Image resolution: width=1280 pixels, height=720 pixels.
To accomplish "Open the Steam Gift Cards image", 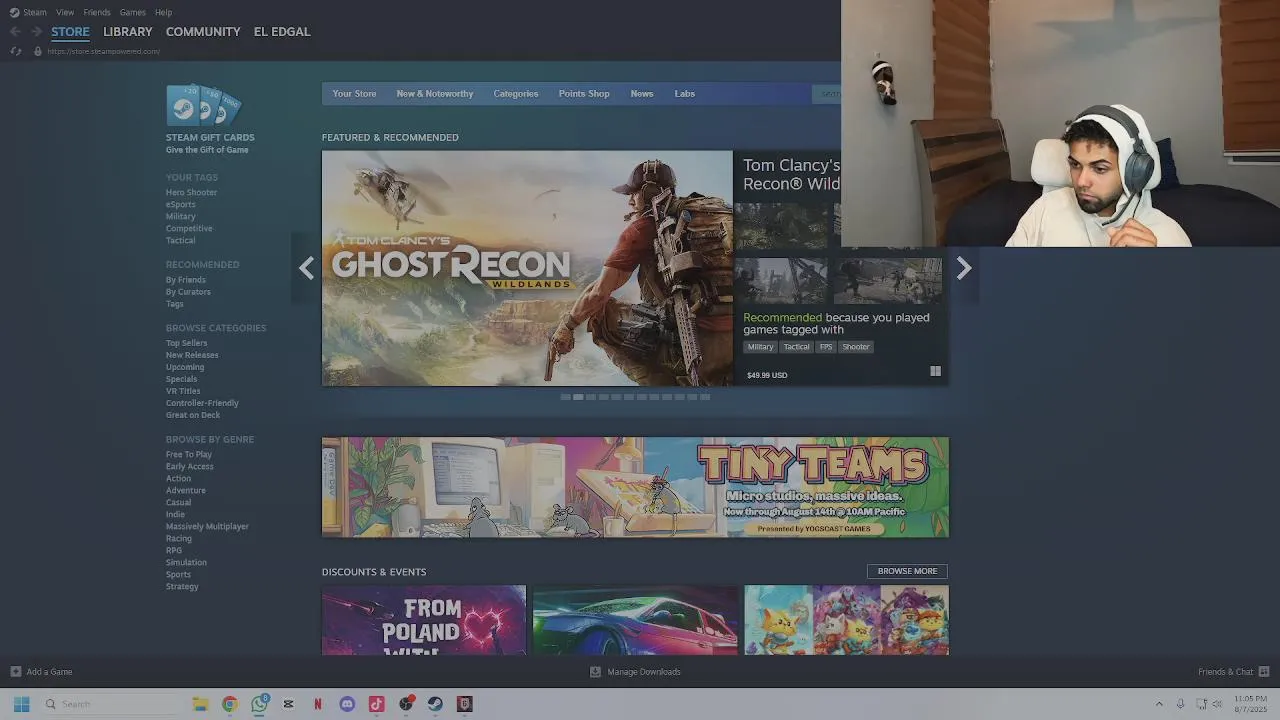I will [x=204, y=105].
